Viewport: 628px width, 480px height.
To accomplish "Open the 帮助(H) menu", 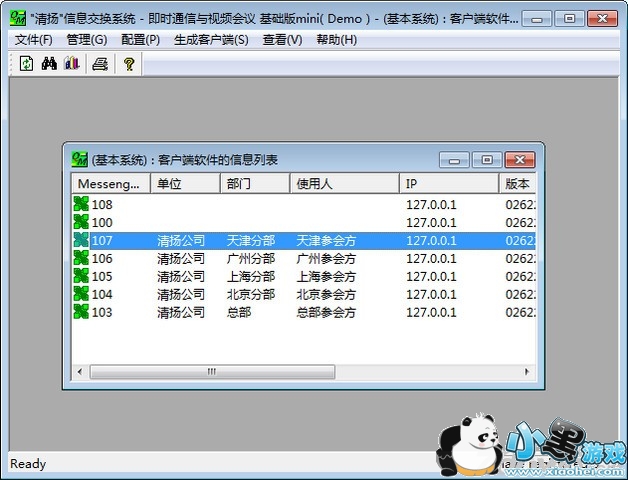I will [336, 40].
